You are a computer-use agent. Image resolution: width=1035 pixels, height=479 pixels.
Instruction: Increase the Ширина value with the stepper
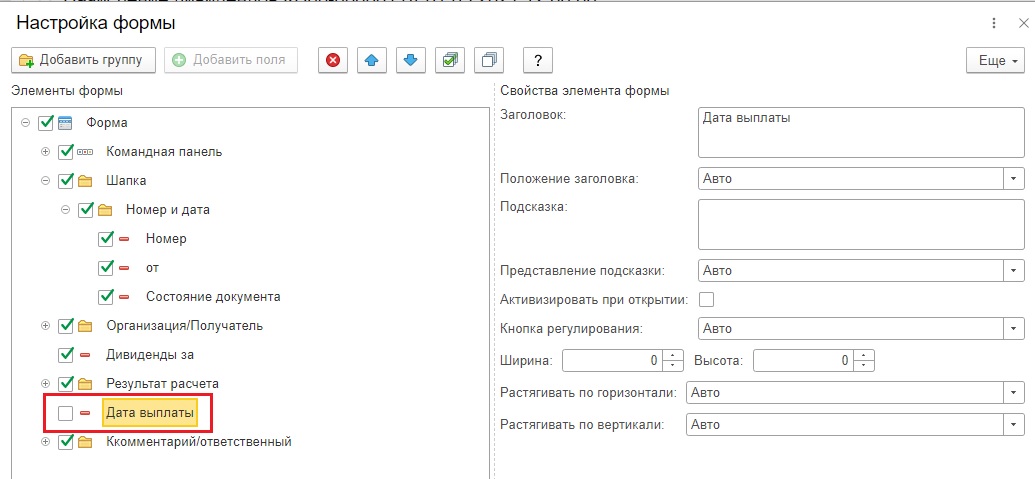673,356
